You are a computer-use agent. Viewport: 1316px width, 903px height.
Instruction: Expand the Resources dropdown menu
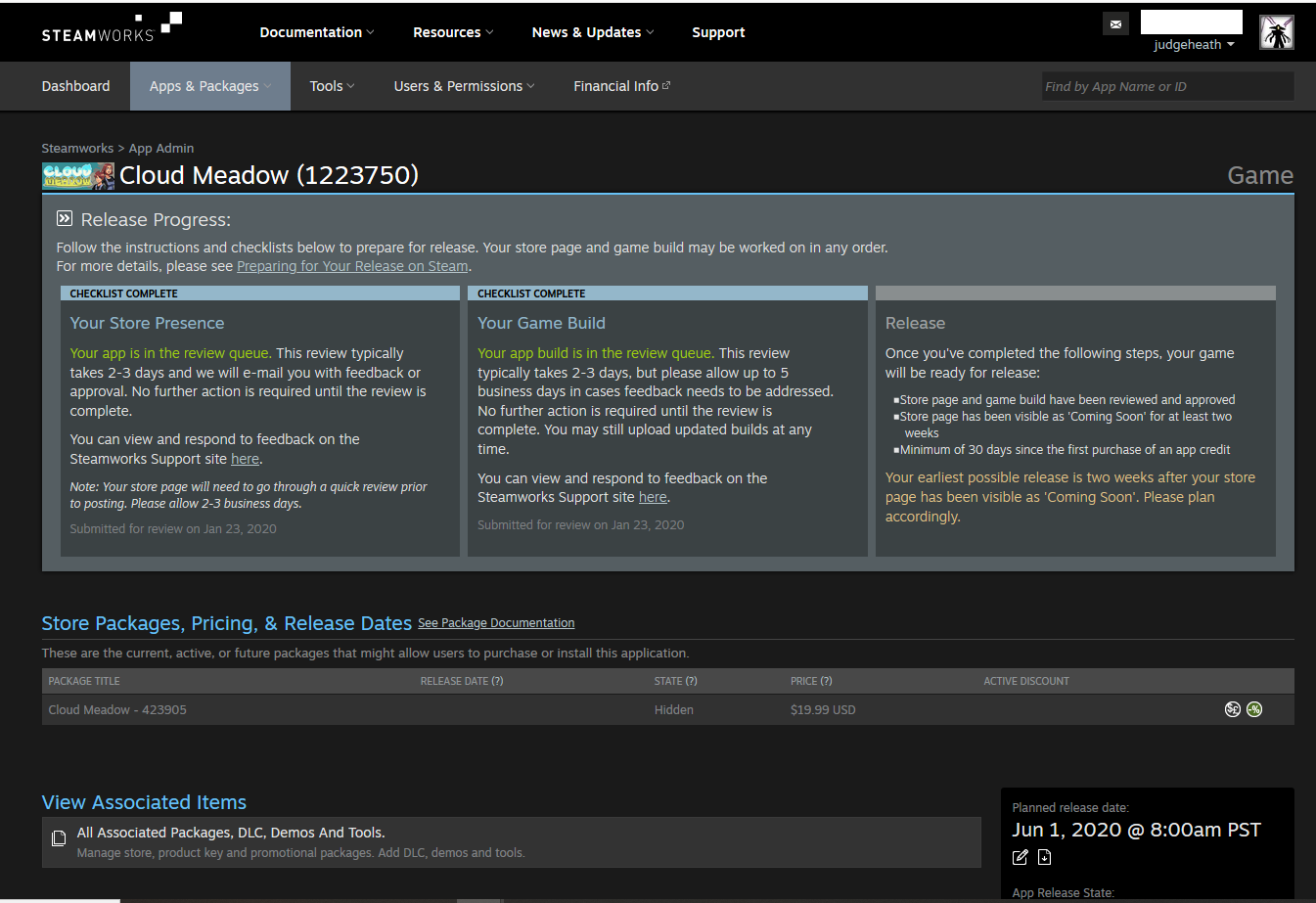[x=453, y=32]
